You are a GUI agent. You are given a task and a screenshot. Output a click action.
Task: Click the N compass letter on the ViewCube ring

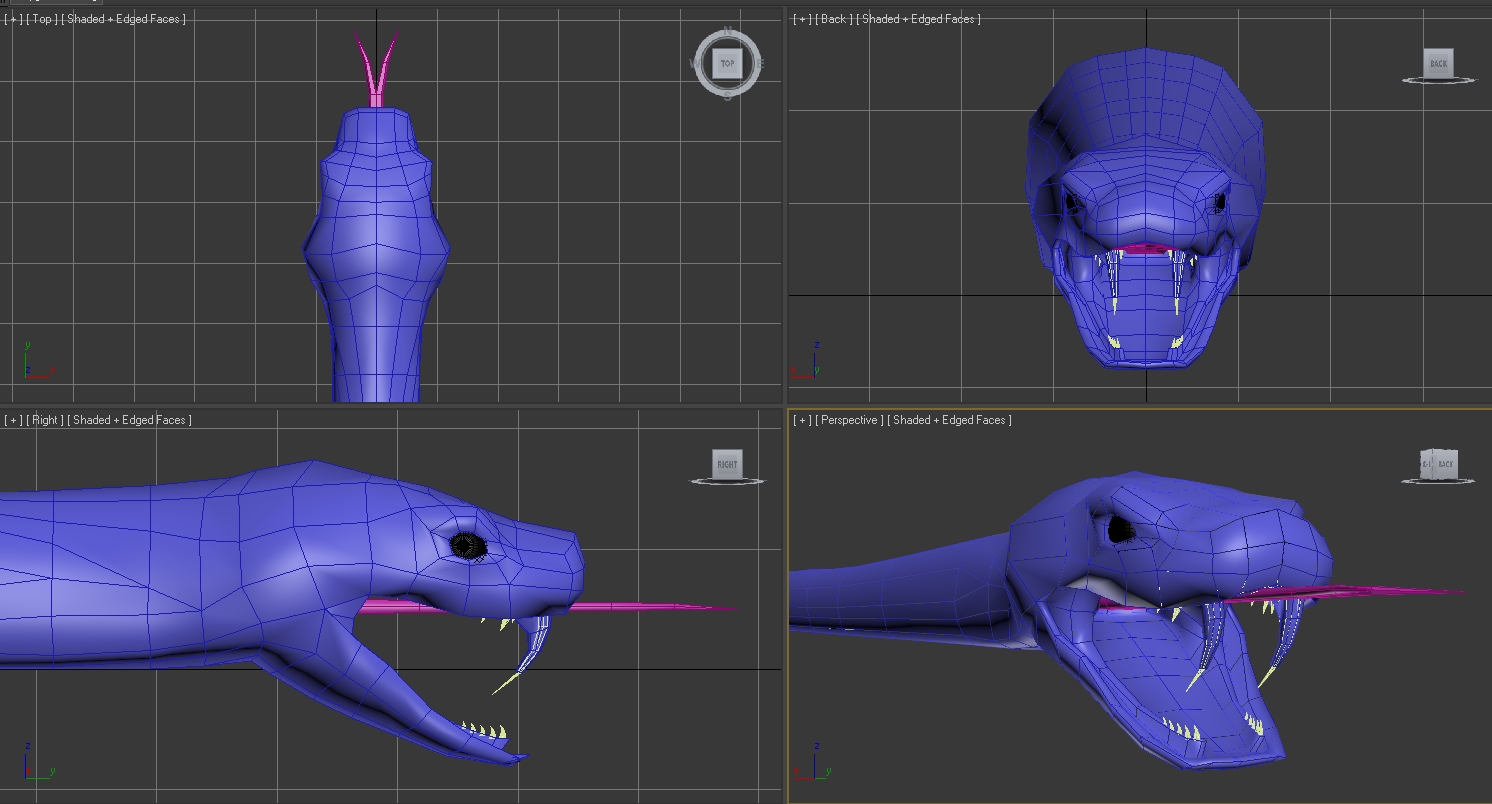[x=728, y=33]
